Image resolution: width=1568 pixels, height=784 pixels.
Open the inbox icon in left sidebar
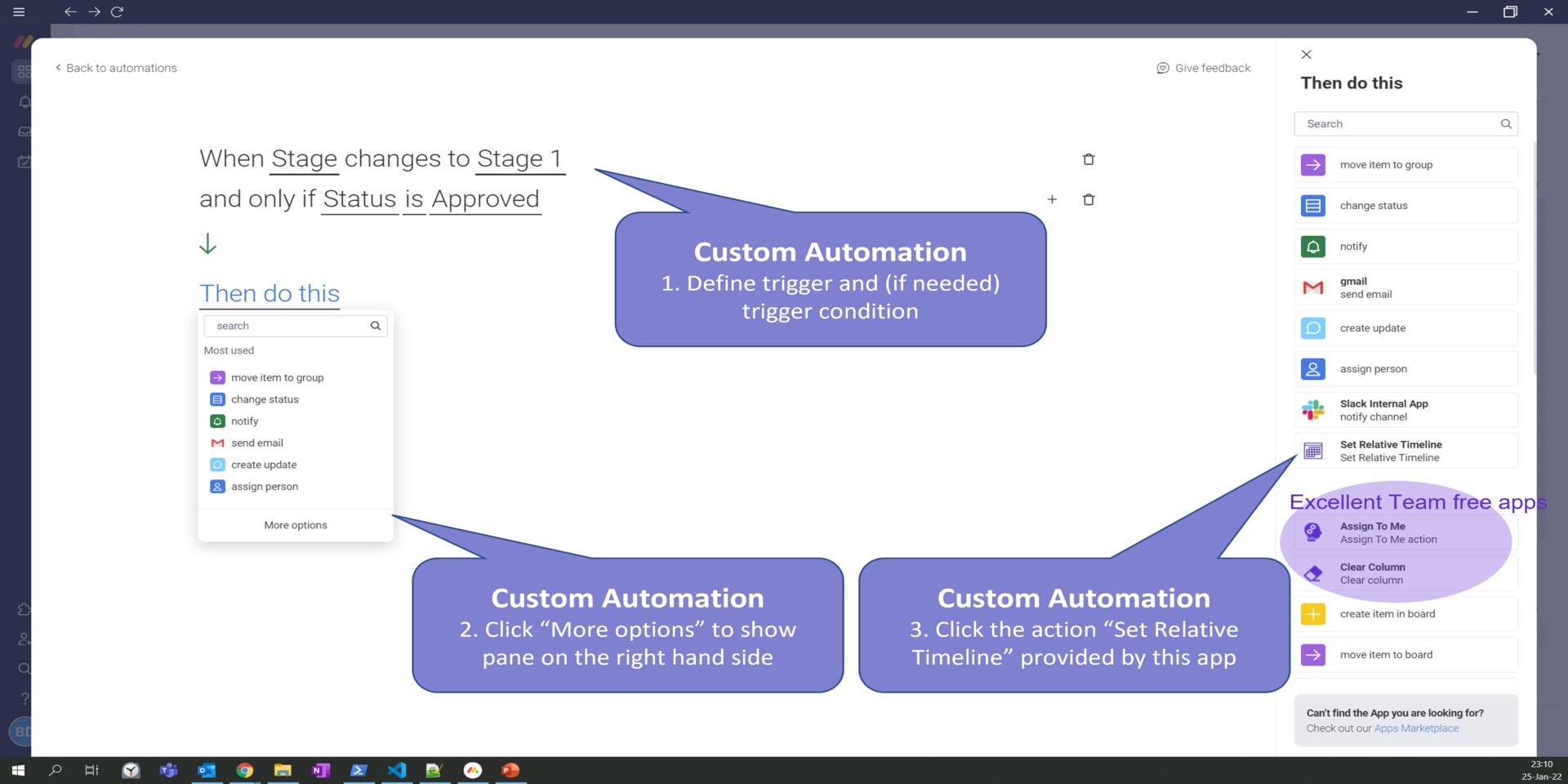24,131
